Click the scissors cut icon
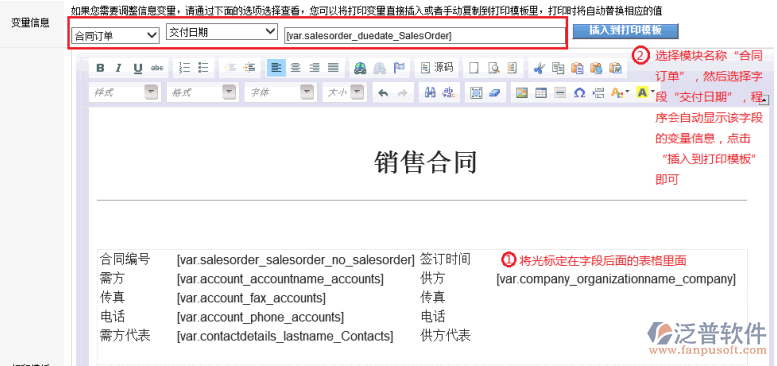Screen dimensions: 777x366 539,68
